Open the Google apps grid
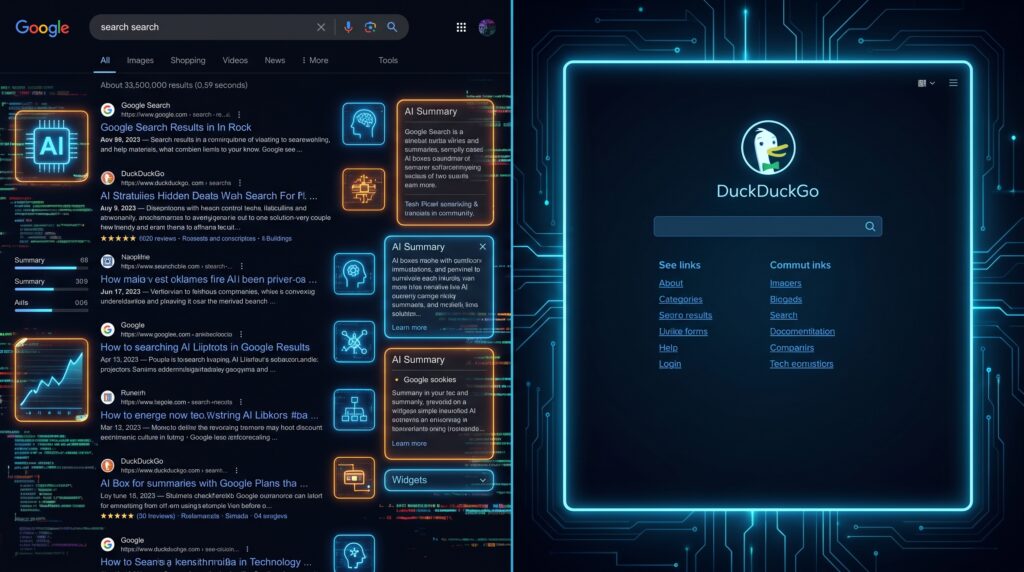Image resolution: width=1024 pixels, height=572 pixels. click(461, 27)
